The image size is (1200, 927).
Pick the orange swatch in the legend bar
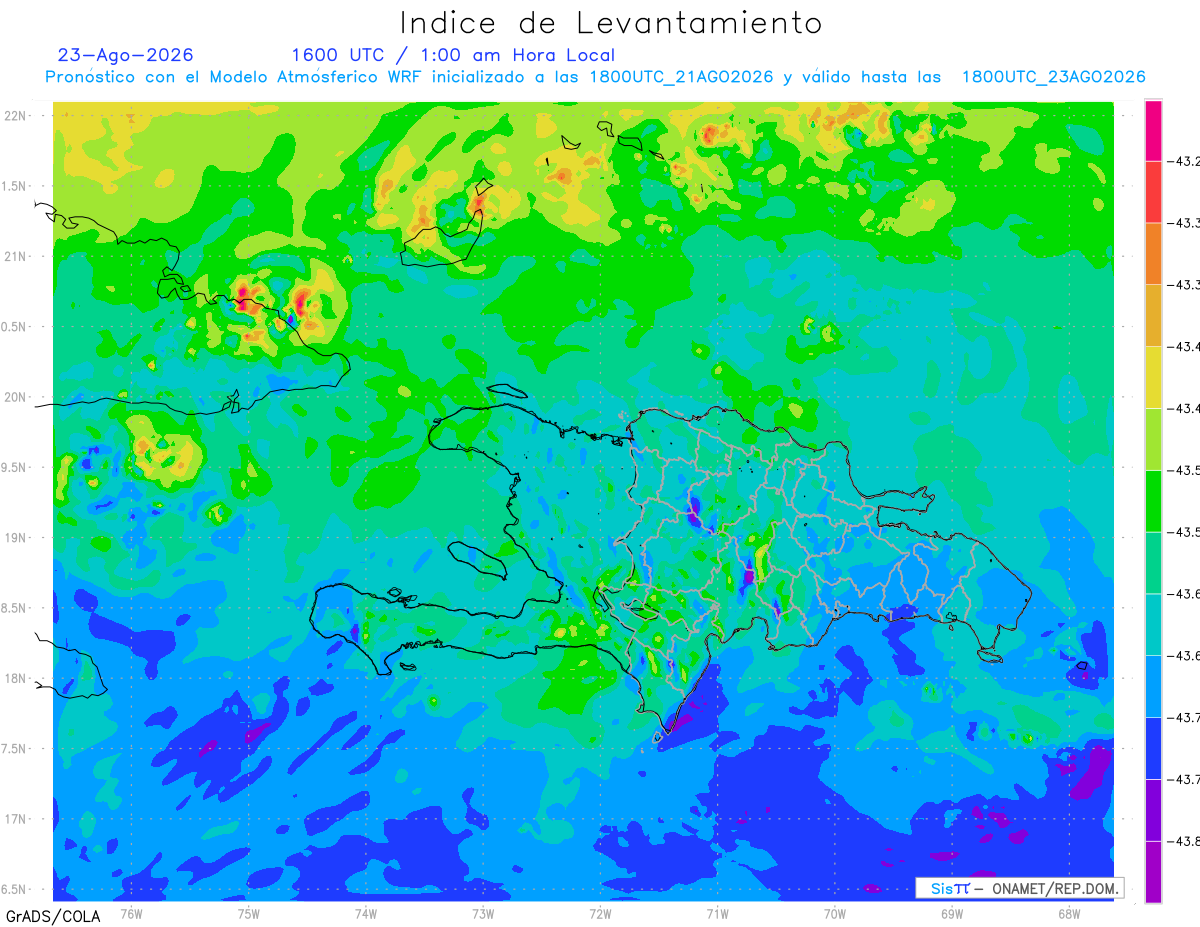pyautogui.click(x=1153, y=254)
